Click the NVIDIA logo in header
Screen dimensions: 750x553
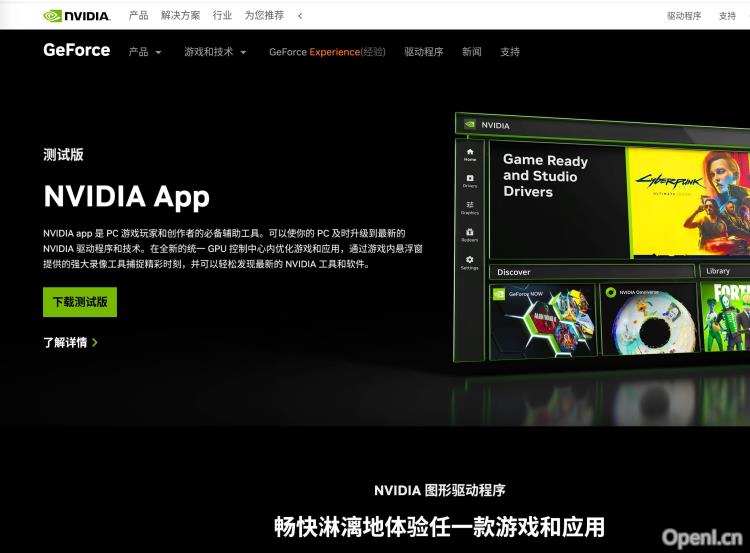(x=77, y=16)
